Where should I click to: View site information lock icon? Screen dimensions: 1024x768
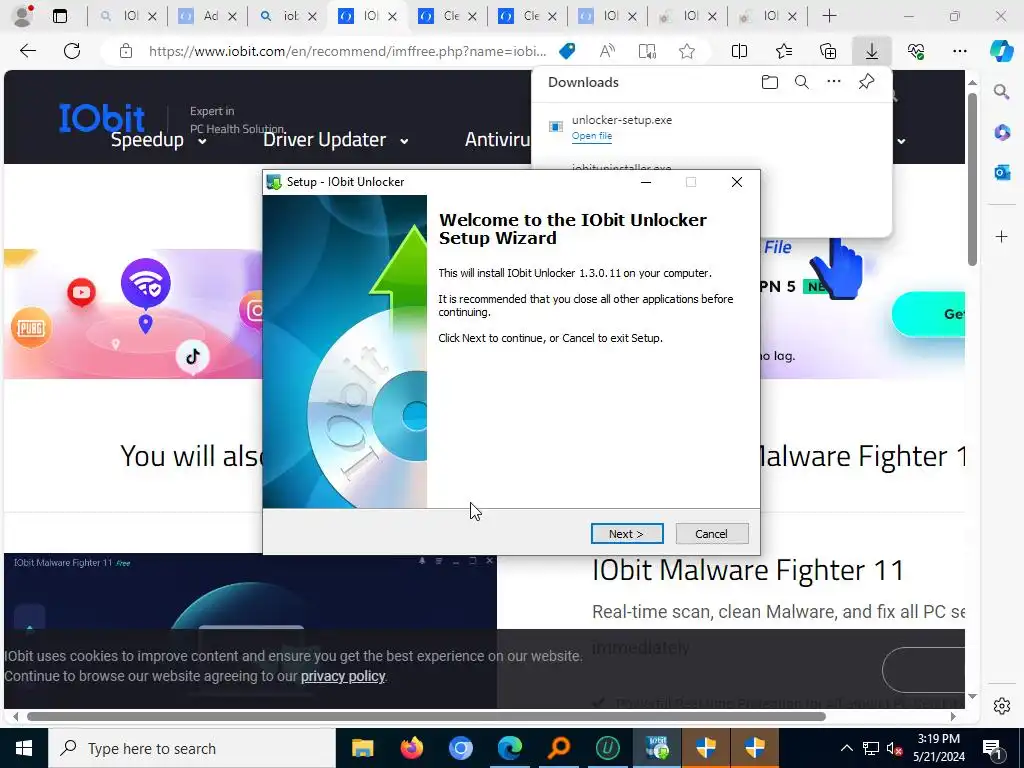126,51
